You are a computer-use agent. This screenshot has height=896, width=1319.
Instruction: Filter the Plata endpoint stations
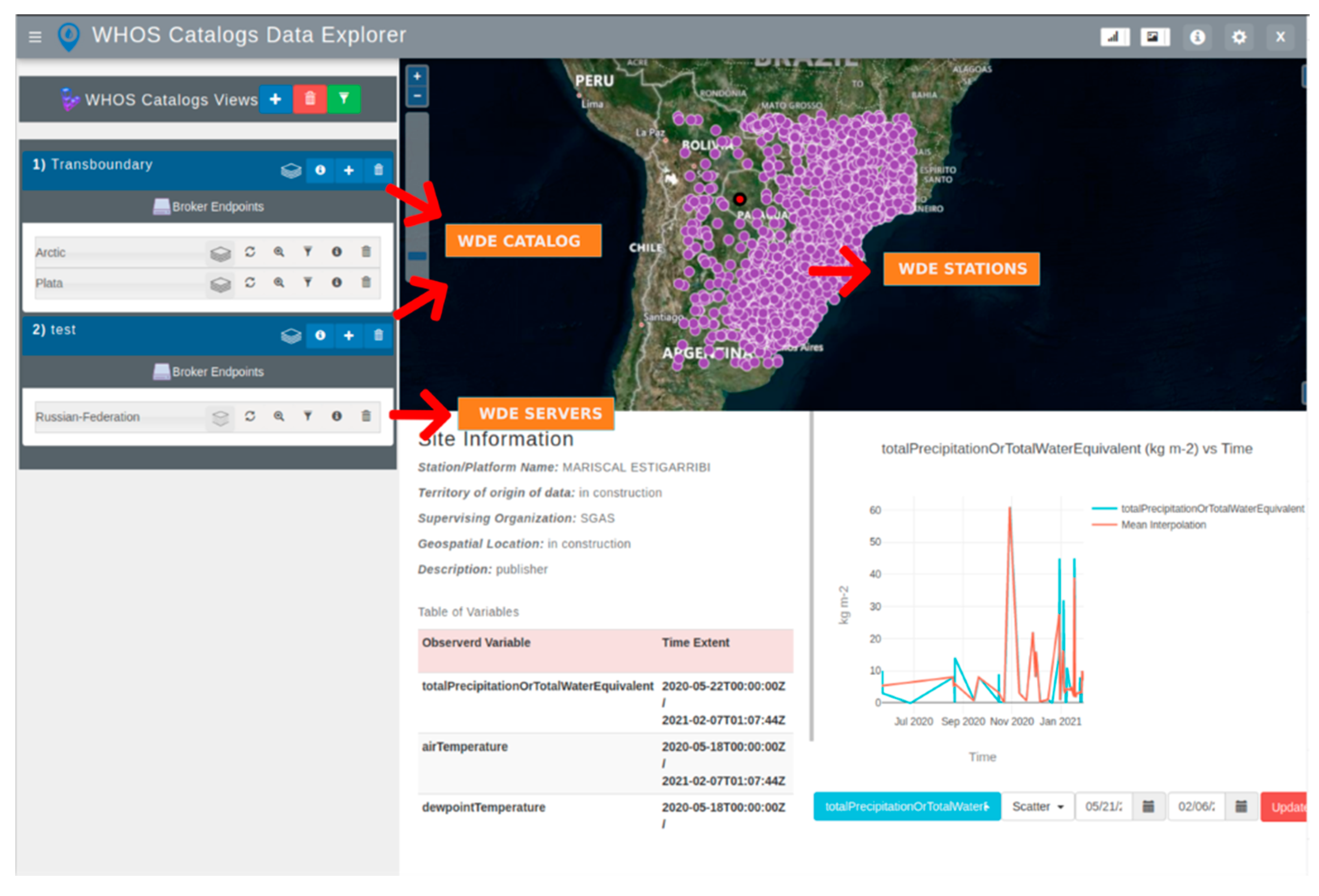[308, 283]
